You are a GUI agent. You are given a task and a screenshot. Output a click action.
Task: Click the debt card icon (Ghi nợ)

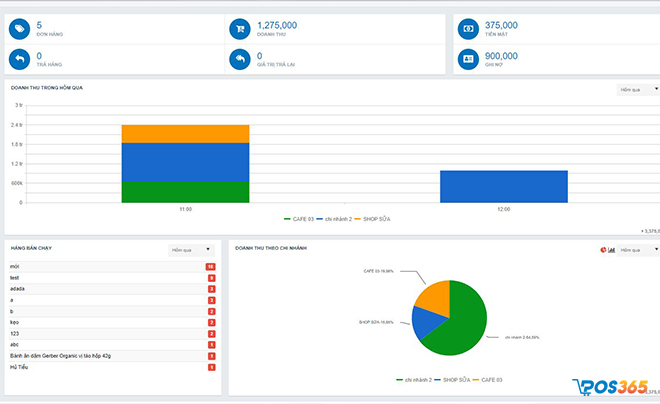(468, 59)
